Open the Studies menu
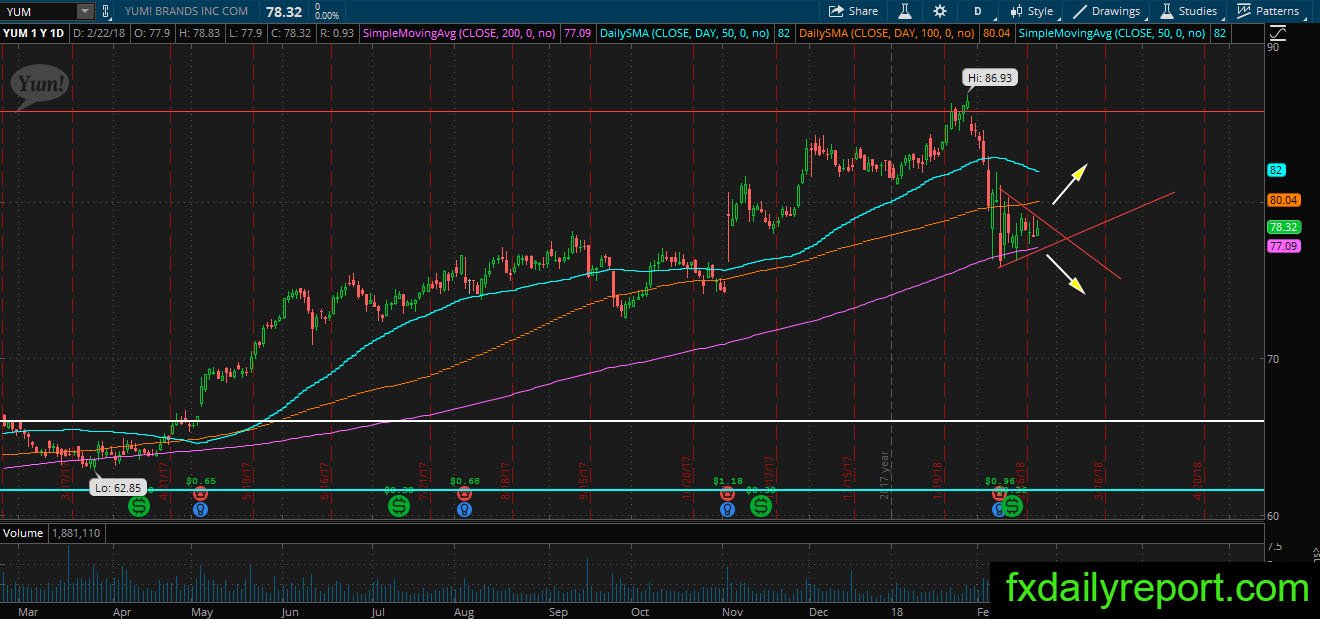The height and width of the screenshot is (619, 1320). point(1189,11)
